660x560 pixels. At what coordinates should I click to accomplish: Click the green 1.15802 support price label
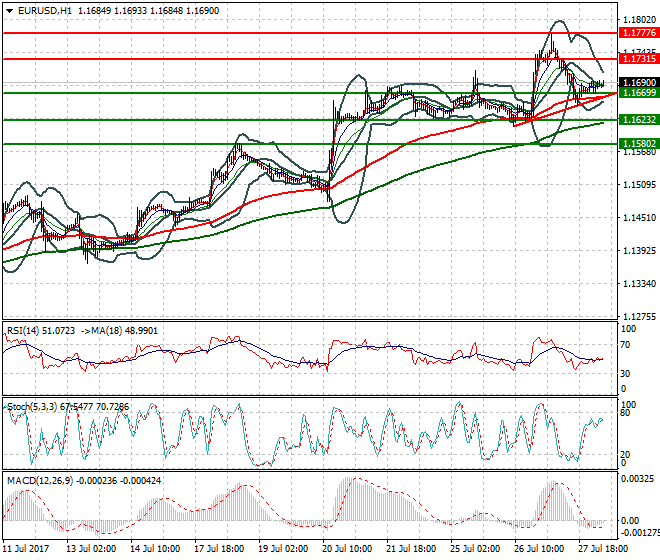639,144
